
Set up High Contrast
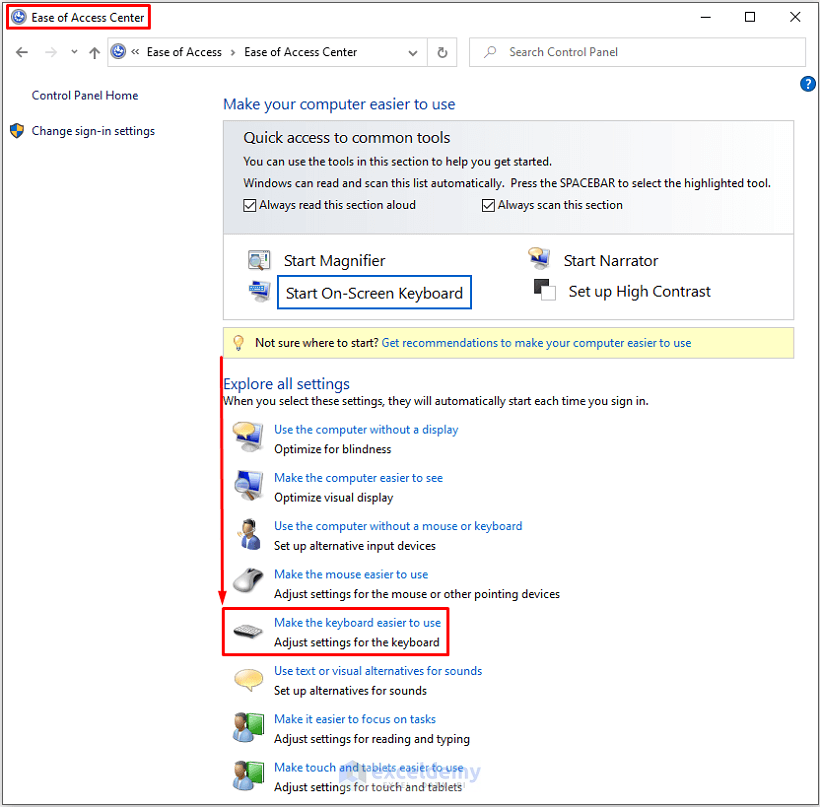click(639, 291)
